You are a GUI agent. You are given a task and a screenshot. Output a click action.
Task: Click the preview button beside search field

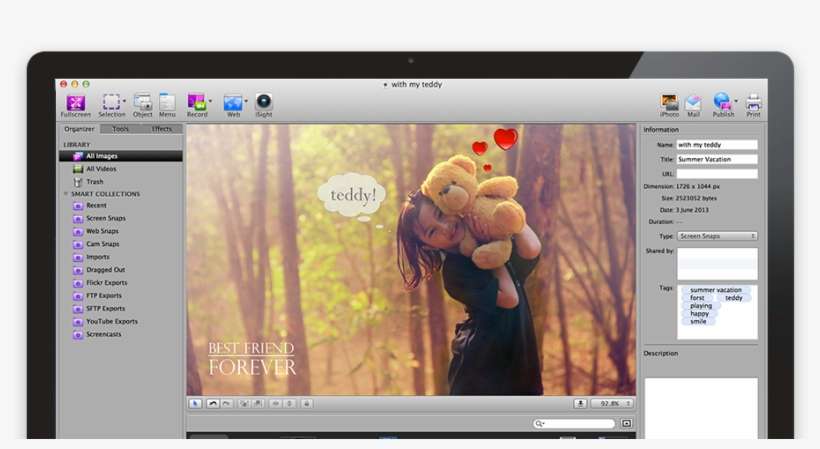point(627,423)
